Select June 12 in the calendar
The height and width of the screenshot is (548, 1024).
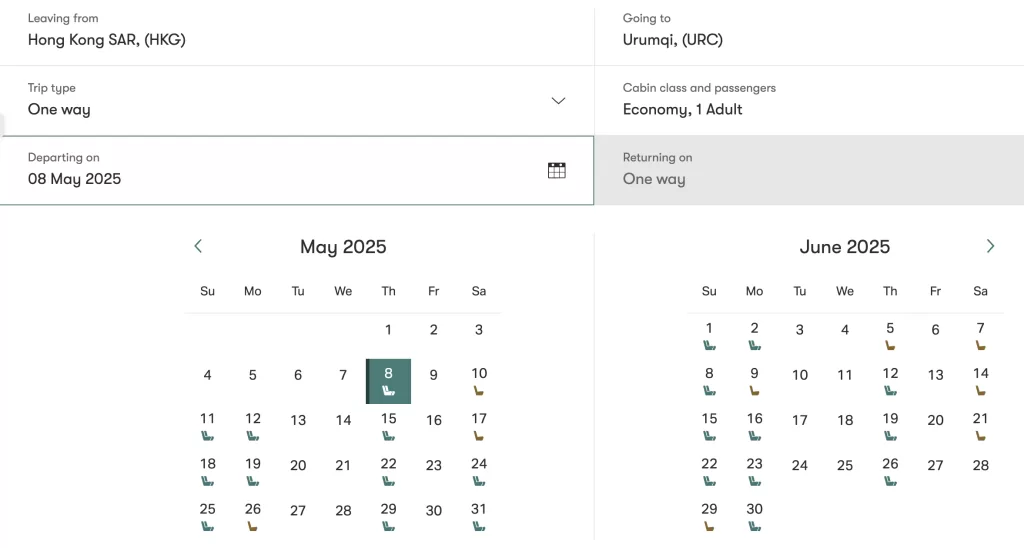pyautogui.click(x=890, y=381)
